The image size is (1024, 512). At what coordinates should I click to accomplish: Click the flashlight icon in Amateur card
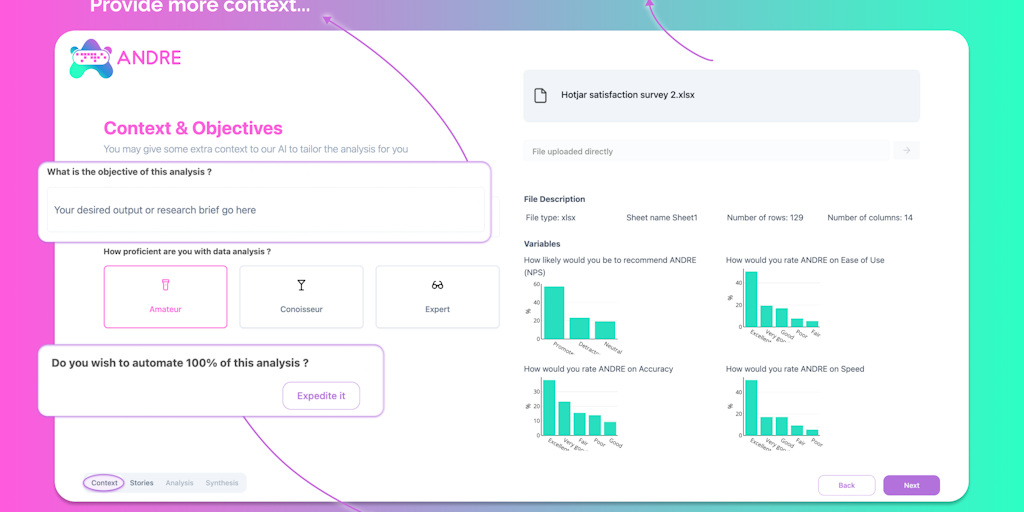tap(165, 285)
